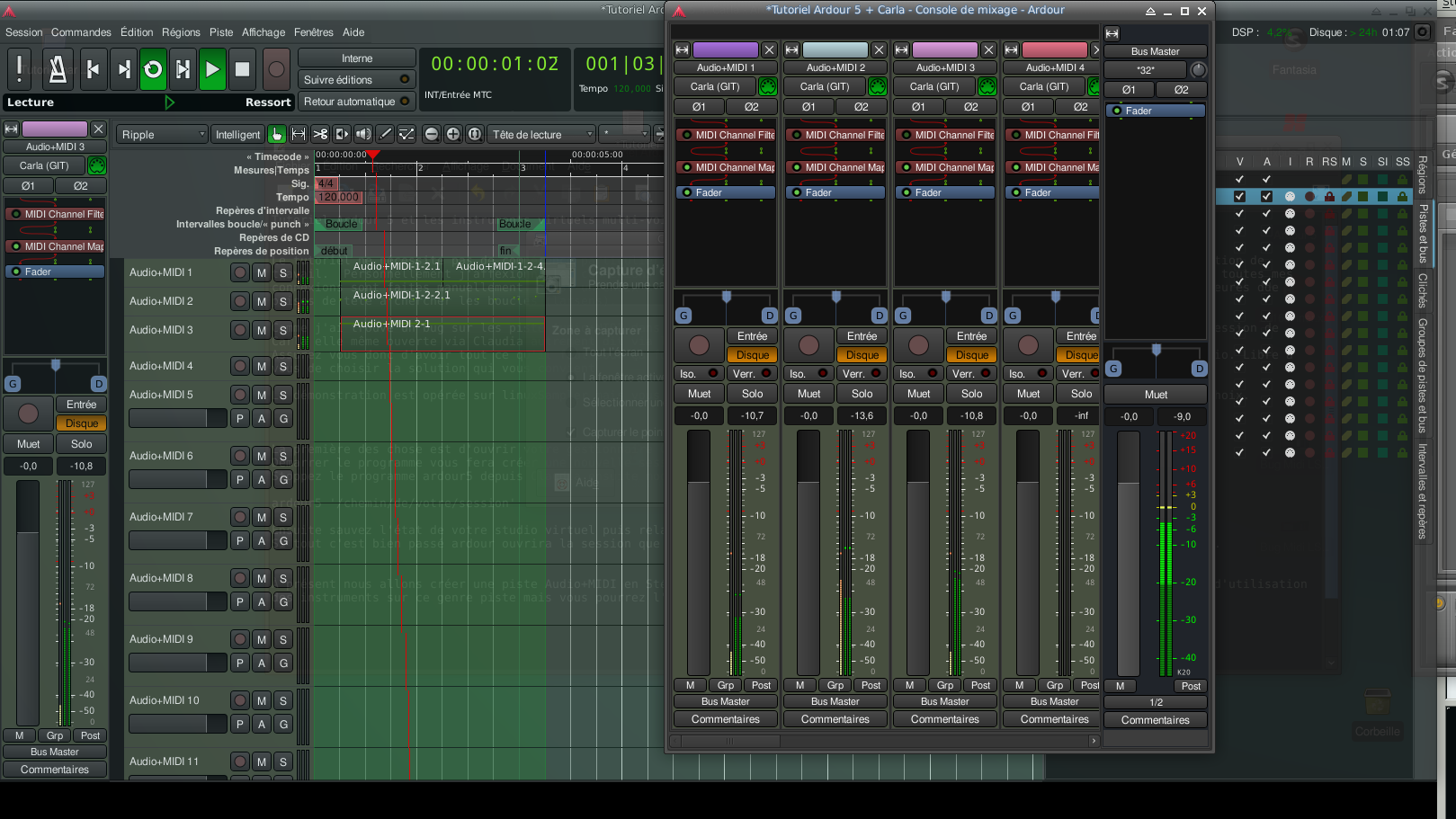The width and height of the screenshot is (1456, 819).
Task: Arm the global record button
Action: point(277,69)
